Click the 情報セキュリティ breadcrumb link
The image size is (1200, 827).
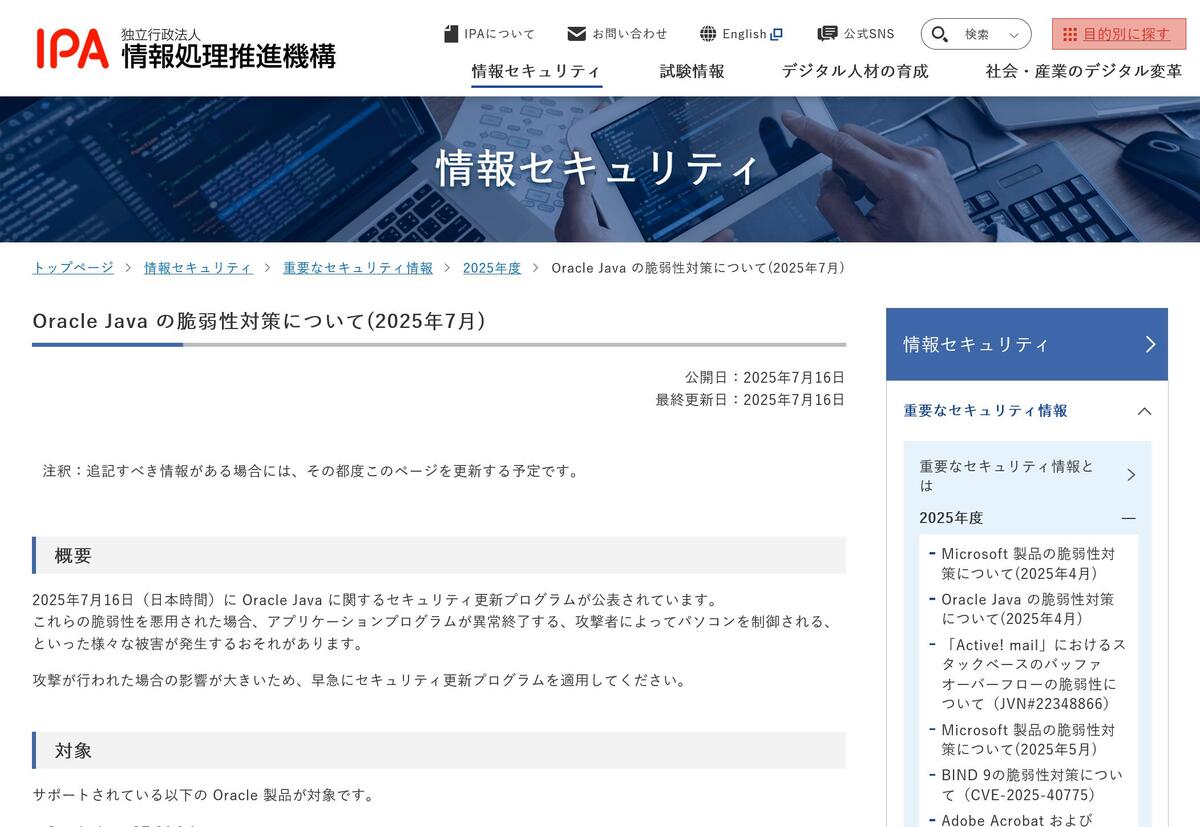(x=198, y=268)
